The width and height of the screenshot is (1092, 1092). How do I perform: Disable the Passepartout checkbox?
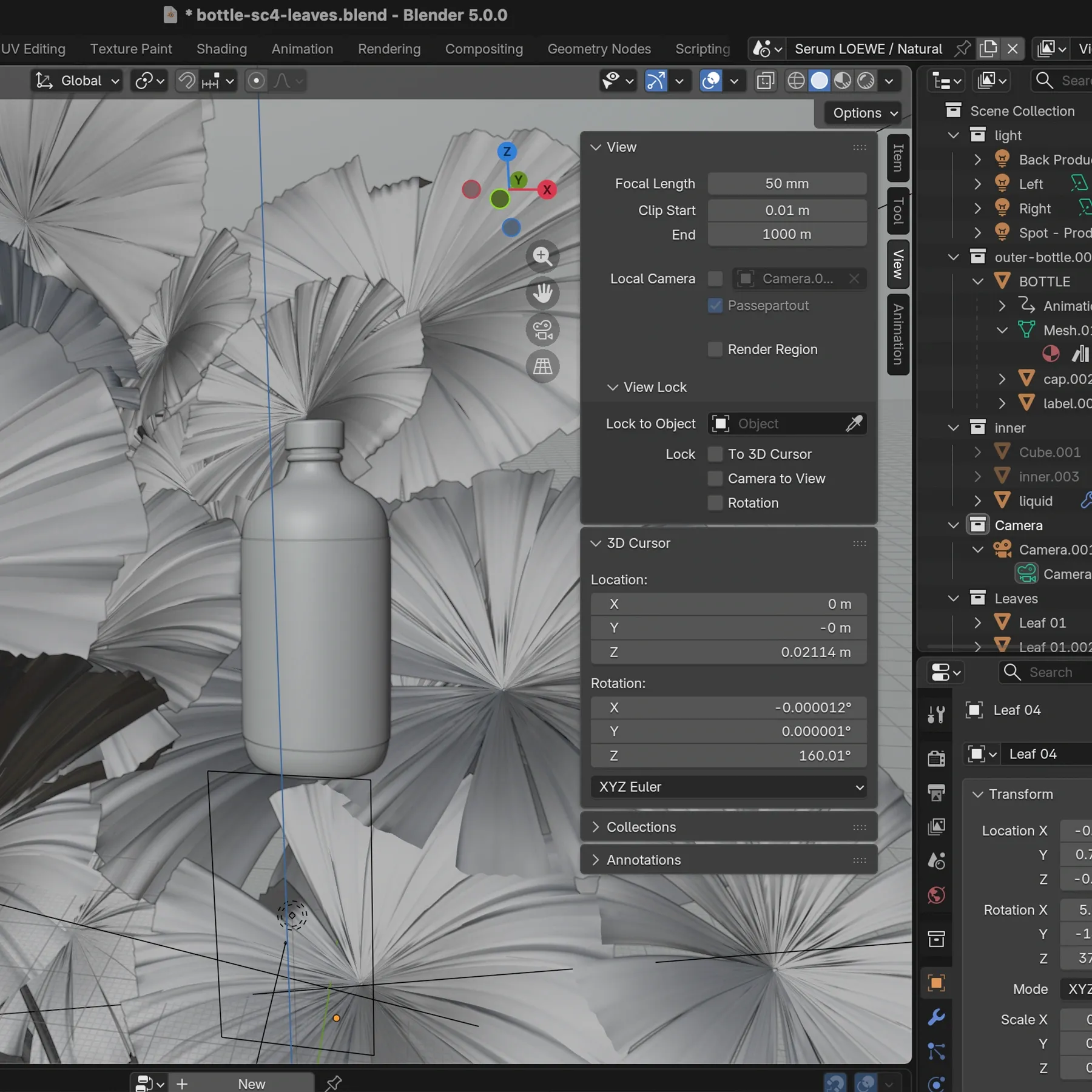(715, 306)
